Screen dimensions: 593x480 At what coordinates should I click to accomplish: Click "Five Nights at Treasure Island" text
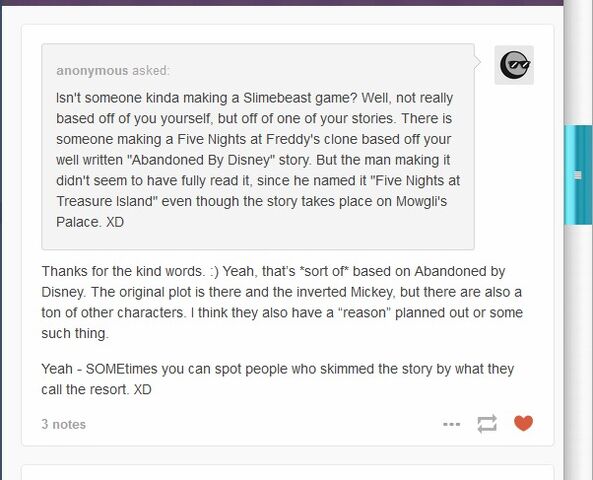(x=258, y=191)
